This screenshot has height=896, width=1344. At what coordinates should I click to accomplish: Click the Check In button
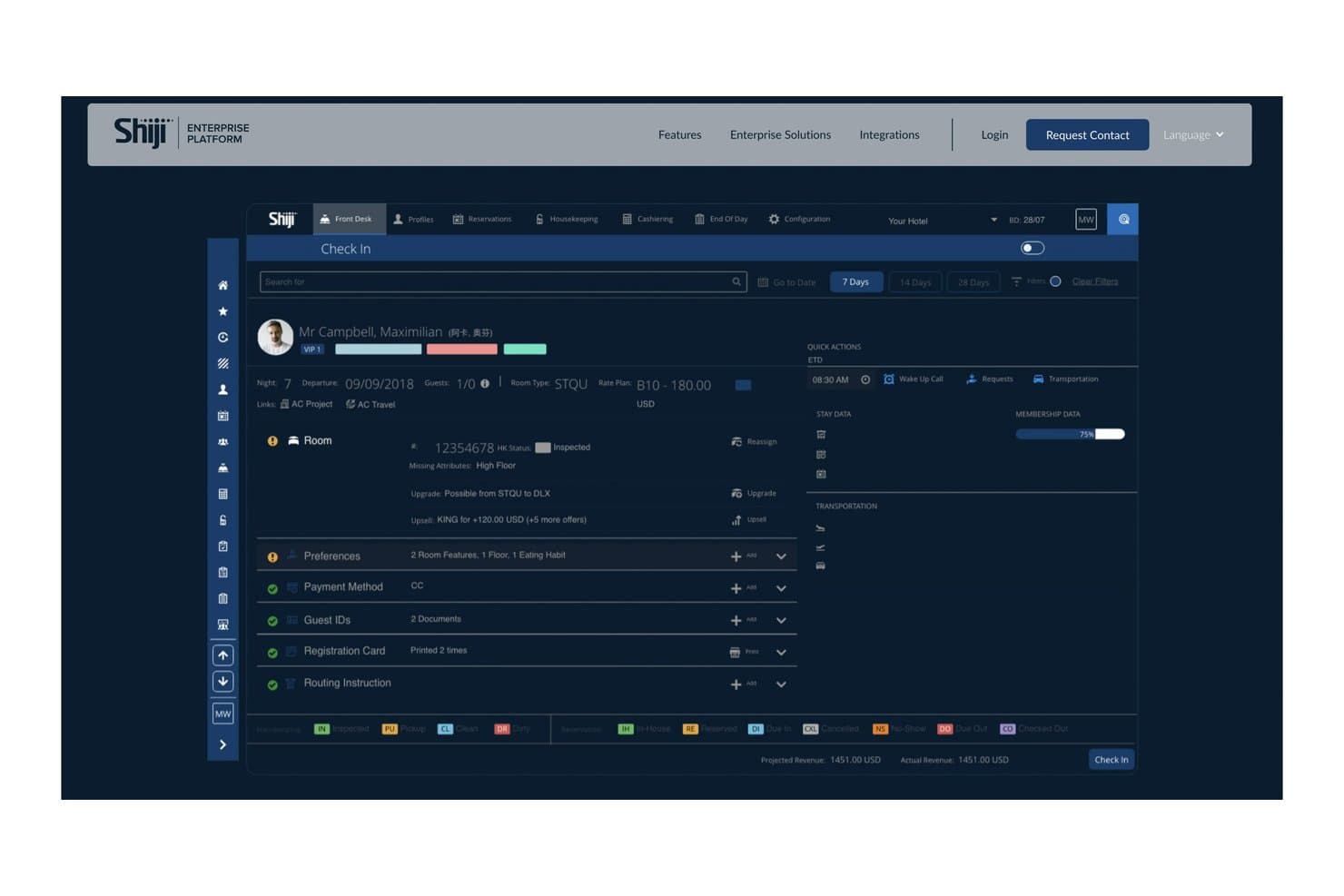pos(1112,760)
